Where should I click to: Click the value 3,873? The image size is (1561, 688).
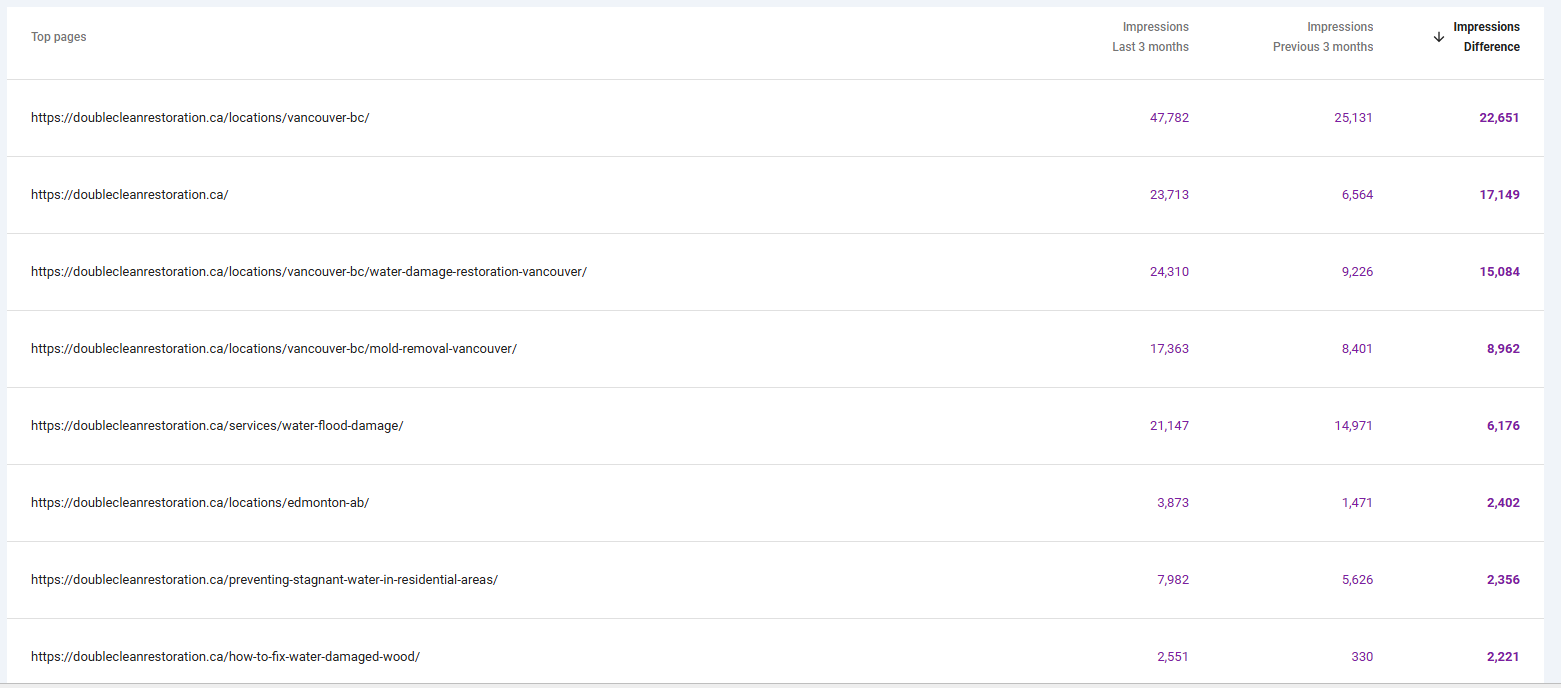[x=1173, y=503]
